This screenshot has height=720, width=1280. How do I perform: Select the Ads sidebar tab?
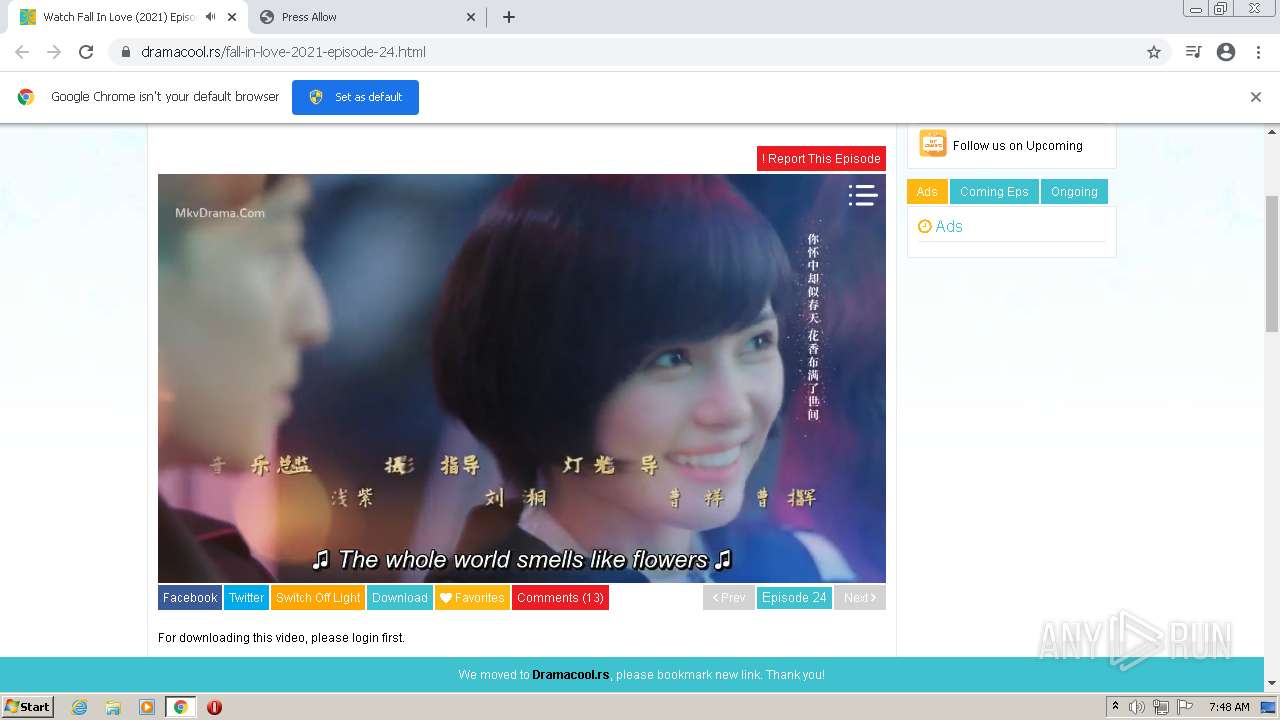click(x=927, y=192)
